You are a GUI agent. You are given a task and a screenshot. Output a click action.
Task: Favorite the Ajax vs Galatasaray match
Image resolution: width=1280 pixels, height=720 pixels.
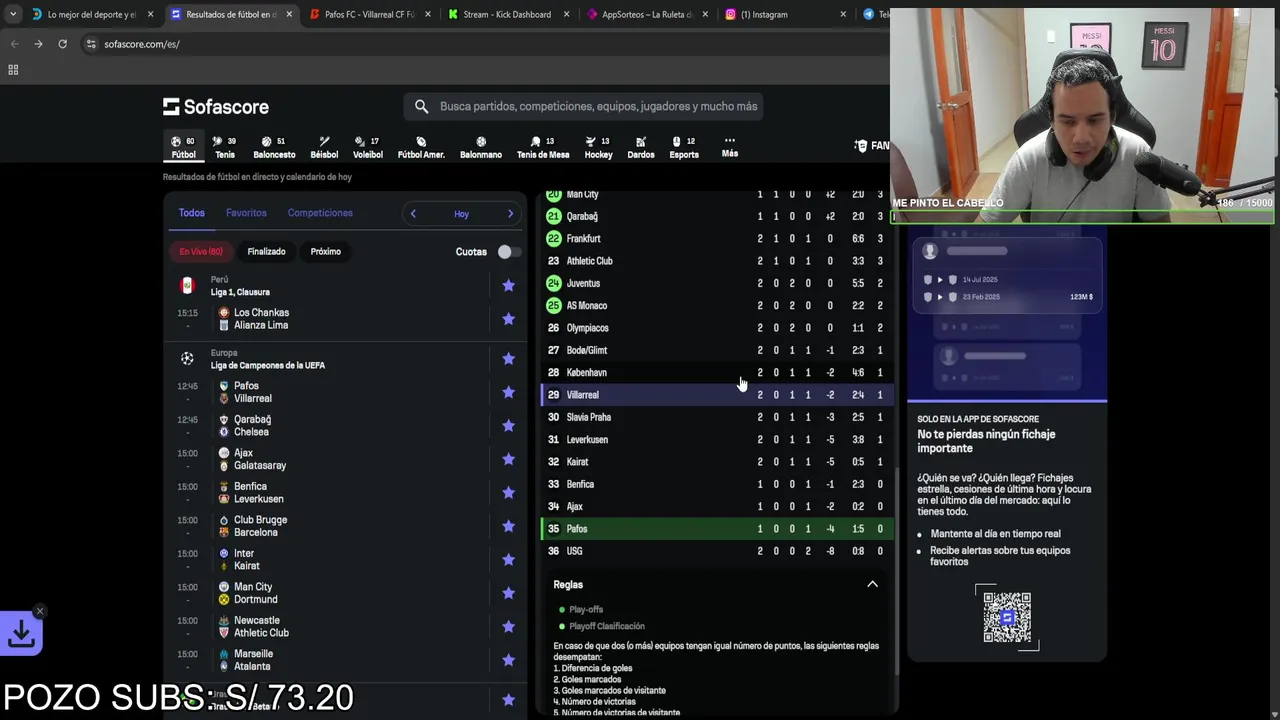(x=508, y=459)
